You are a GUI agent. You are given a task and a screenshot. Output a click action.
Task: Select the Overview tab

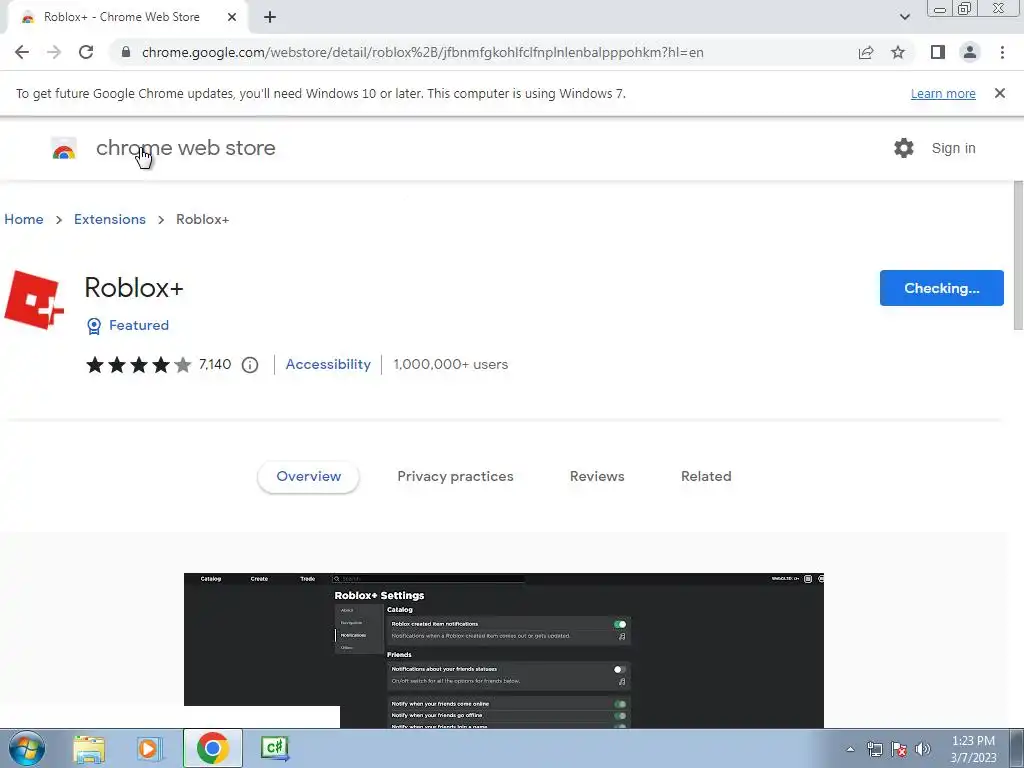coord(308,477)
